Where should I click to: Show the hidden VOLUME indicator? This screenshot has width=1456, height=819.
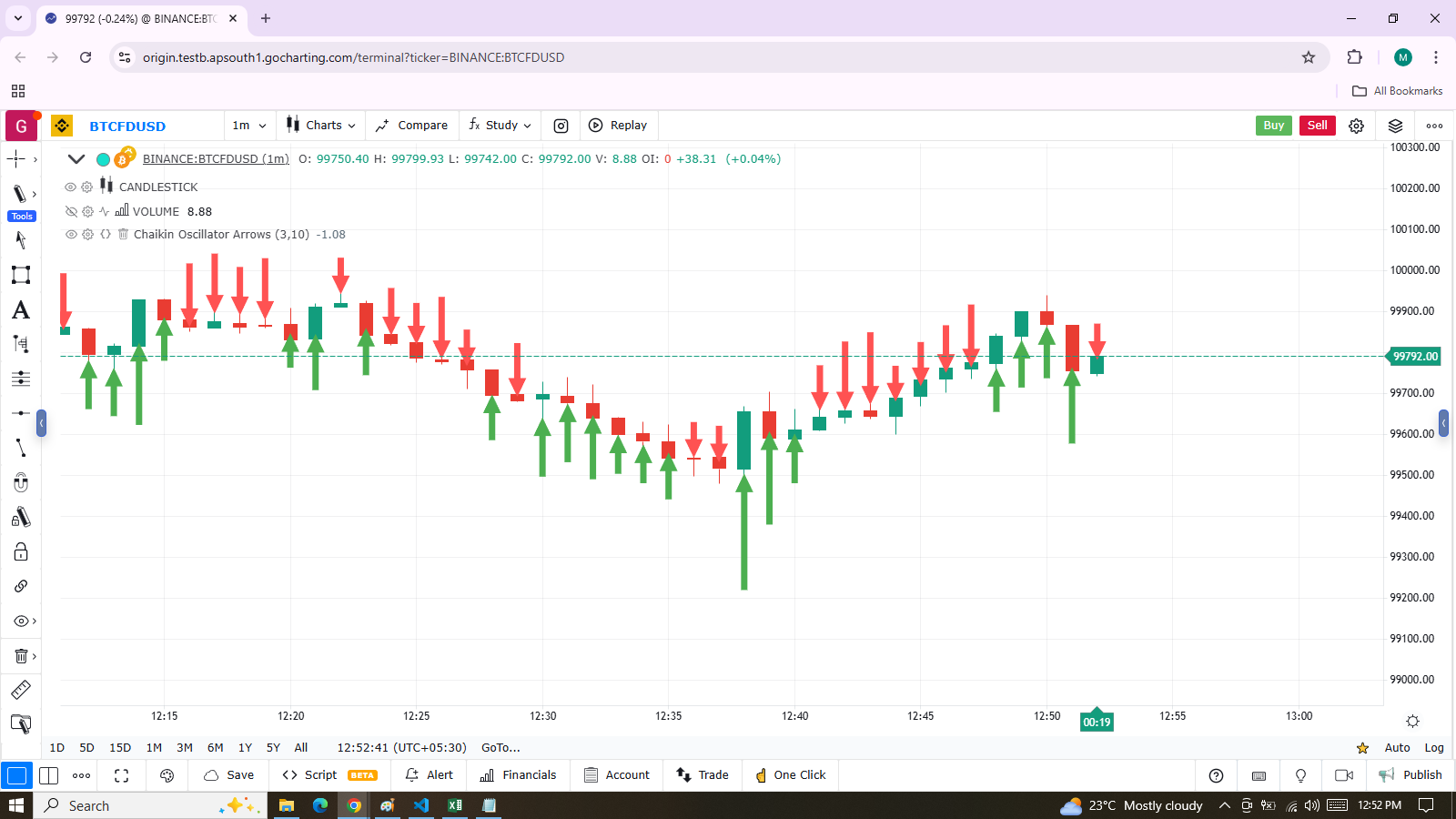tap(71, 211)
